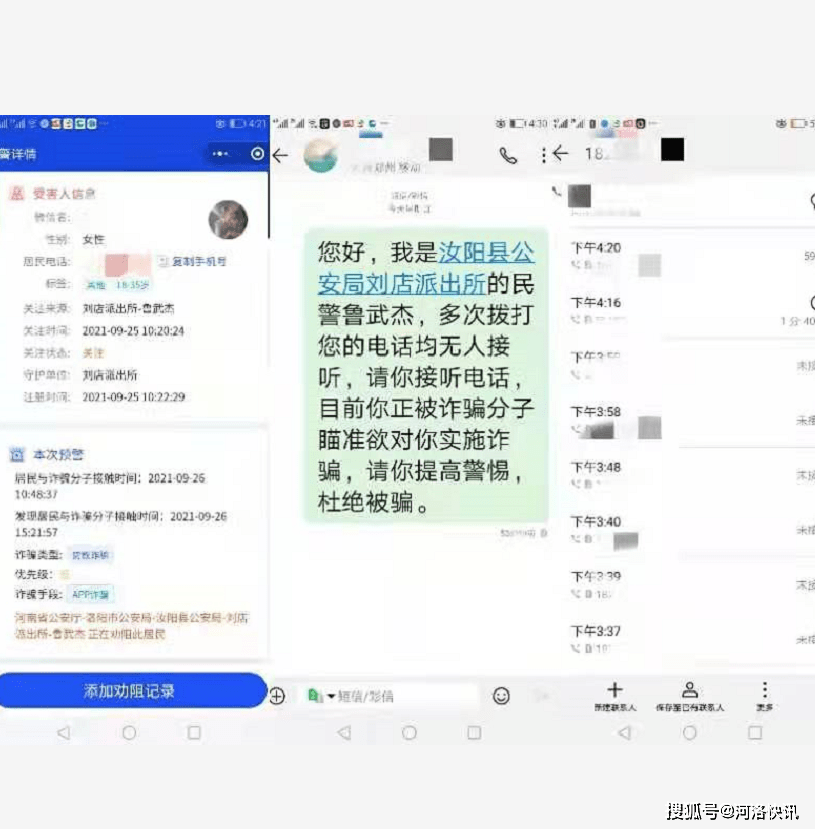Tap back arrow in call log header
Image resolution: width=815 pixels, height=829 pixels.
point(560,154)
